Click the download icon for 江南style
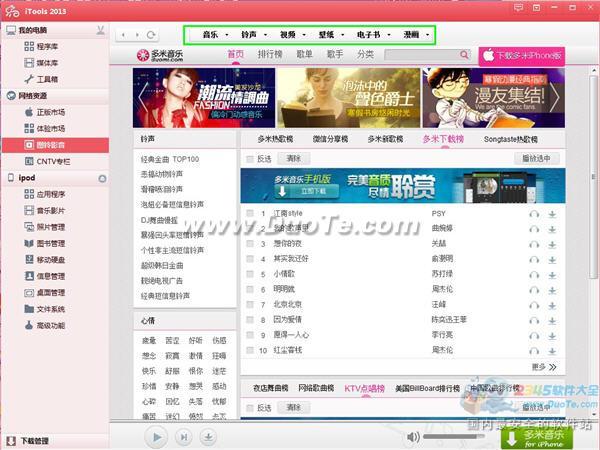The image size is (600, 450). (552, 214)
